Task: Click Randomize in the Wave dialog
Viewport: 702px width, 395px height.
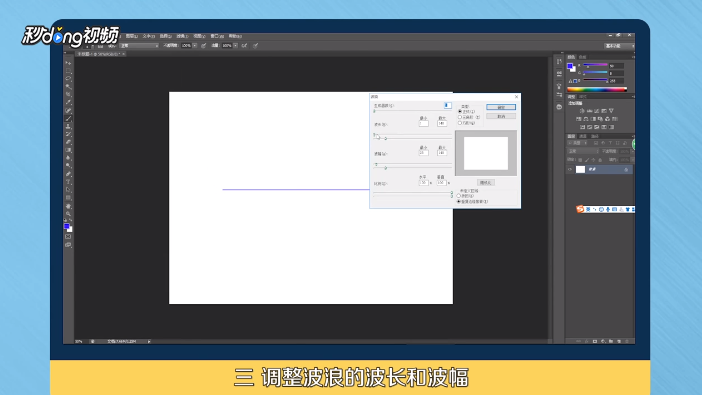Action: [x=485, y=183]
